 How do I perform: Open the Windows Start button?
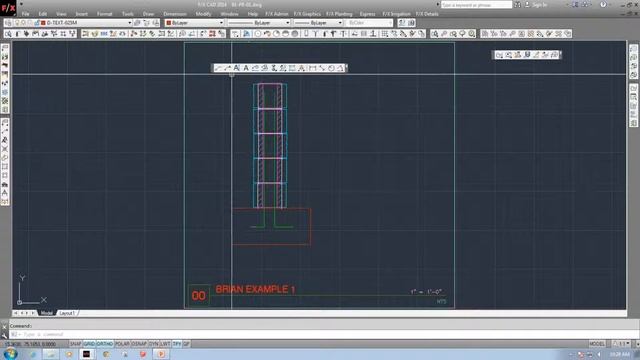(x=10, y=354)
